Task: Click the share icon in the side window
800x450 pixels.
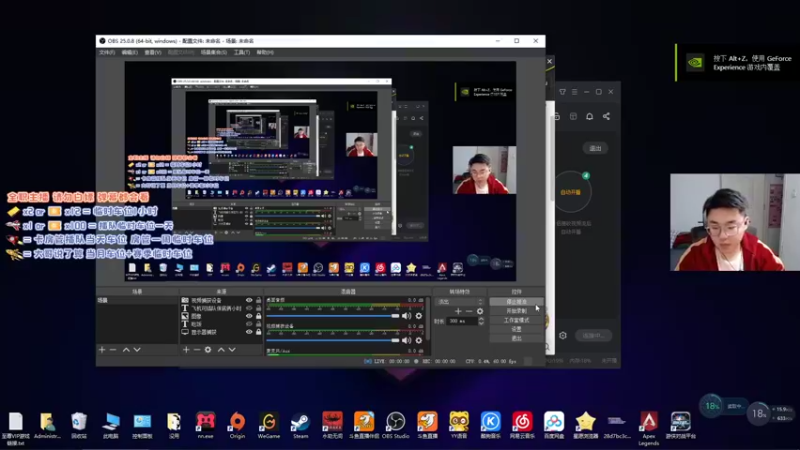Action: 606,116
